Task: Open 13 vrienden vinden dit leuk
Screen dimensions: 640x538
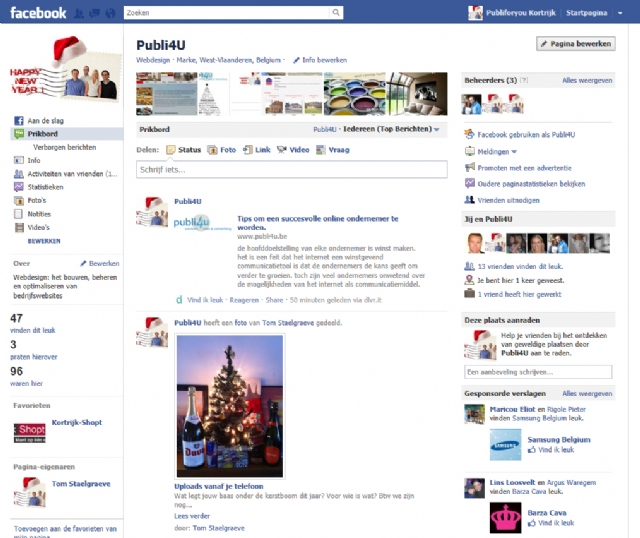Action: [x=520, y=267]
